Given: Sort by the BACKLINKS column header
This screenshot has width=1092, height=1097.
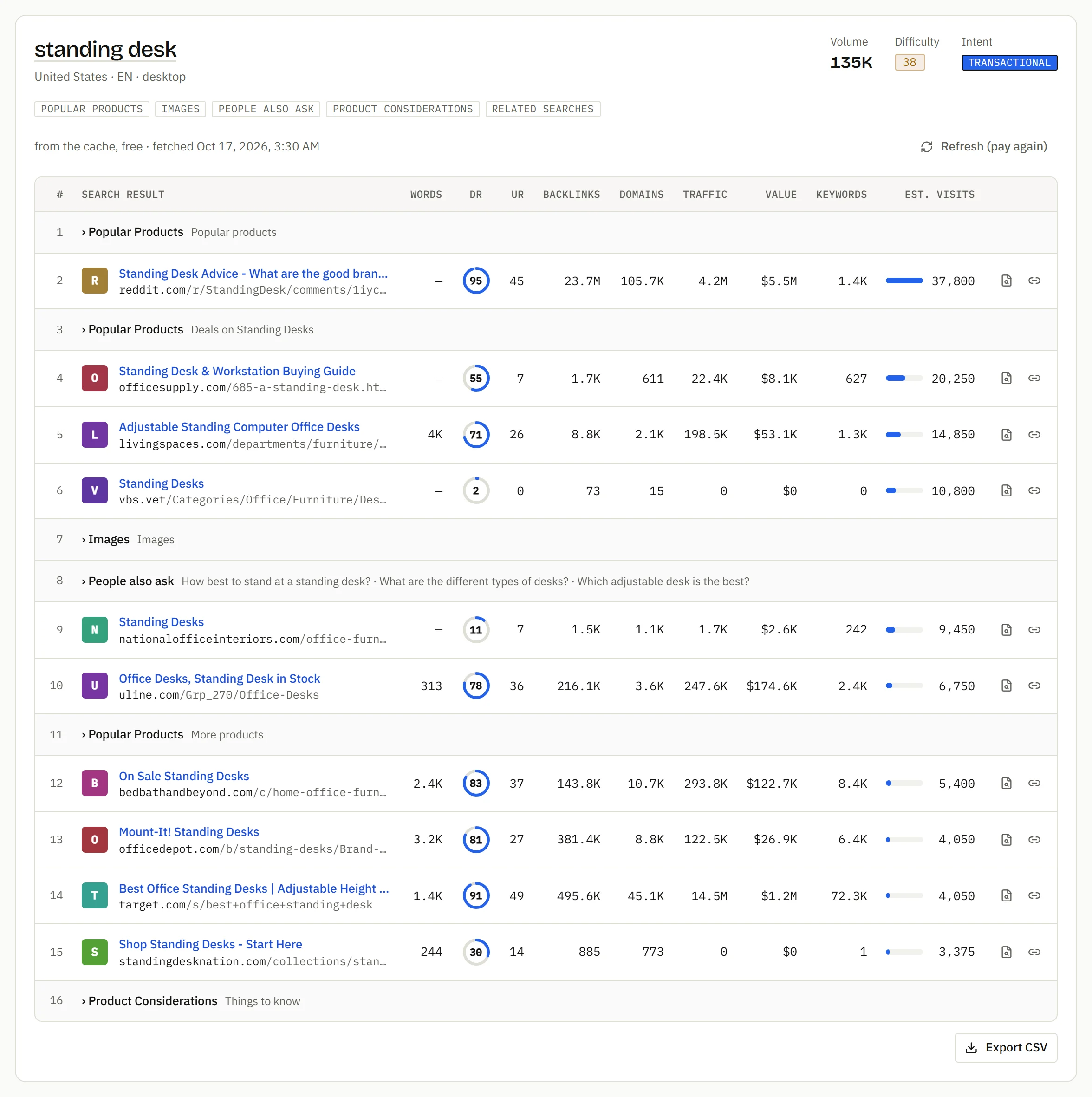Looking at the screenshot, I should (x=572, y=195).
